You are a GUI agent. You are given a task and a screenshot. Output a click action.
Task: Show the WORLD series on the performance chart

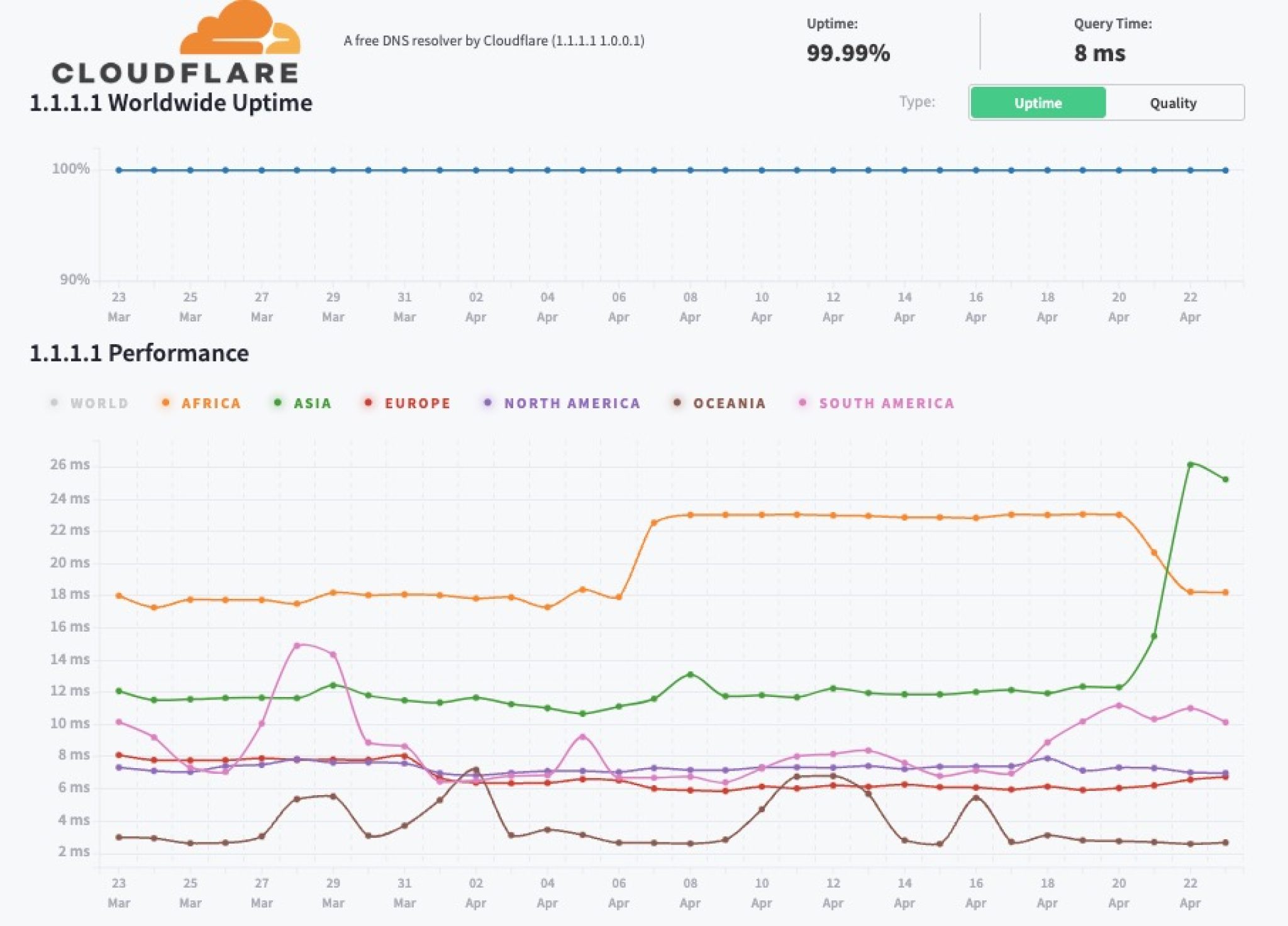[97, 403]
